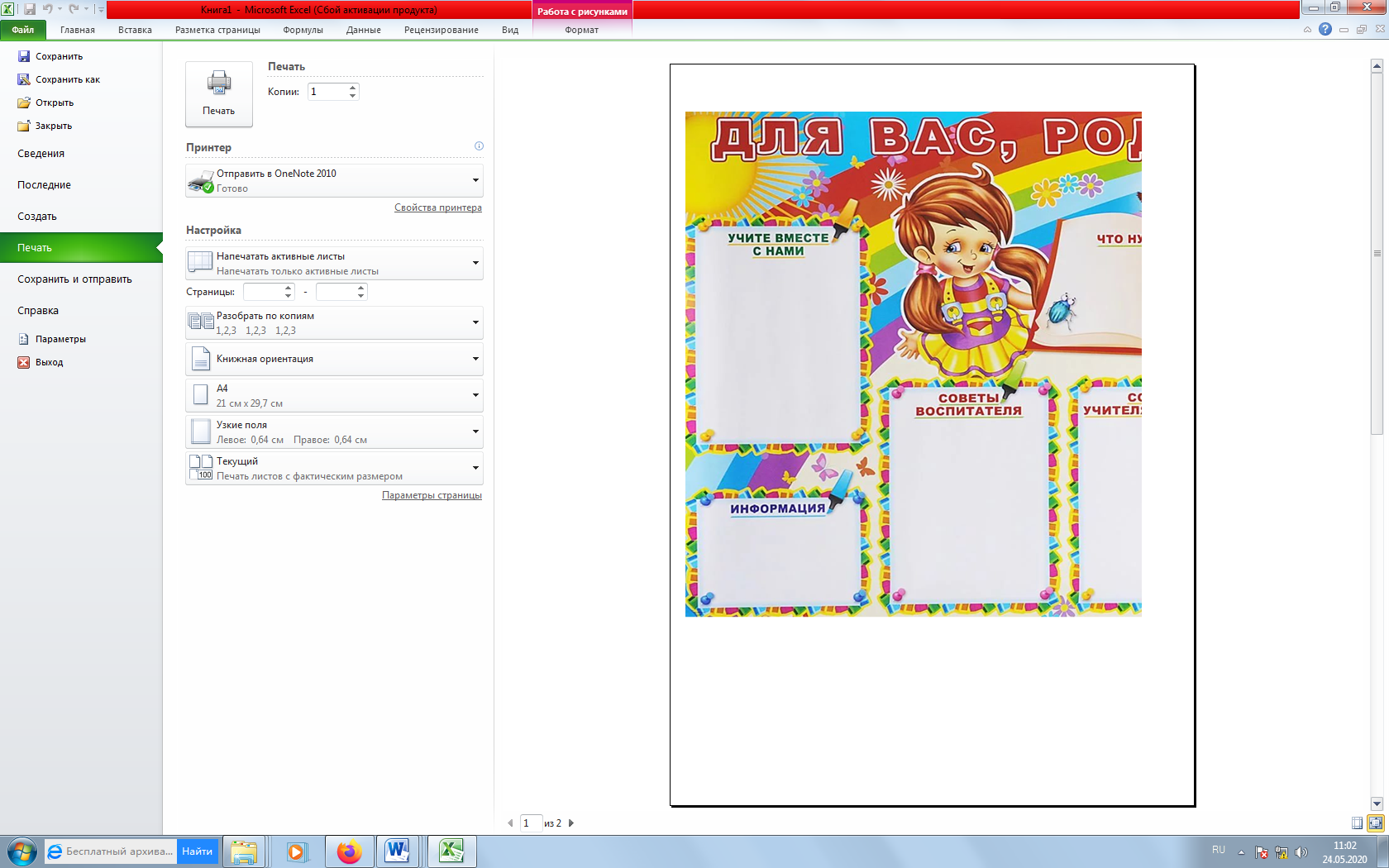
Task: Open the Windows Start menu
Action: [x=21, y=851]
